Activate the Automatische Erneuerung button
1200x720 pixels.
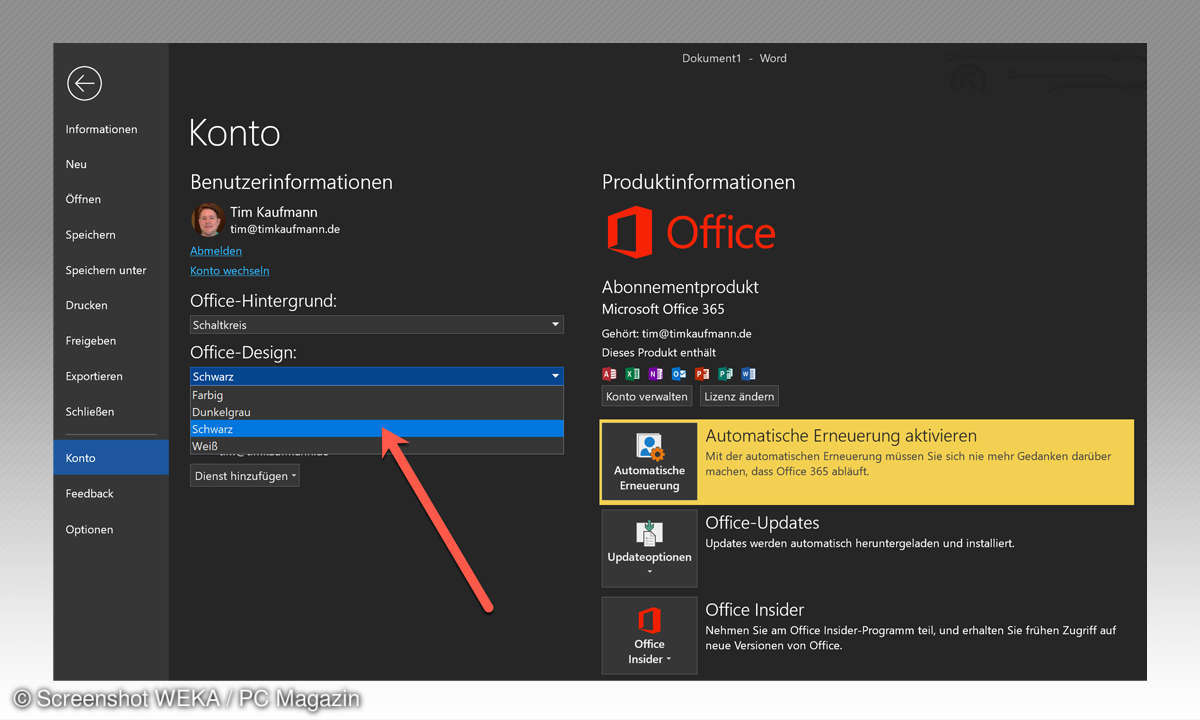pyautogui.click(x=649, y=461)
